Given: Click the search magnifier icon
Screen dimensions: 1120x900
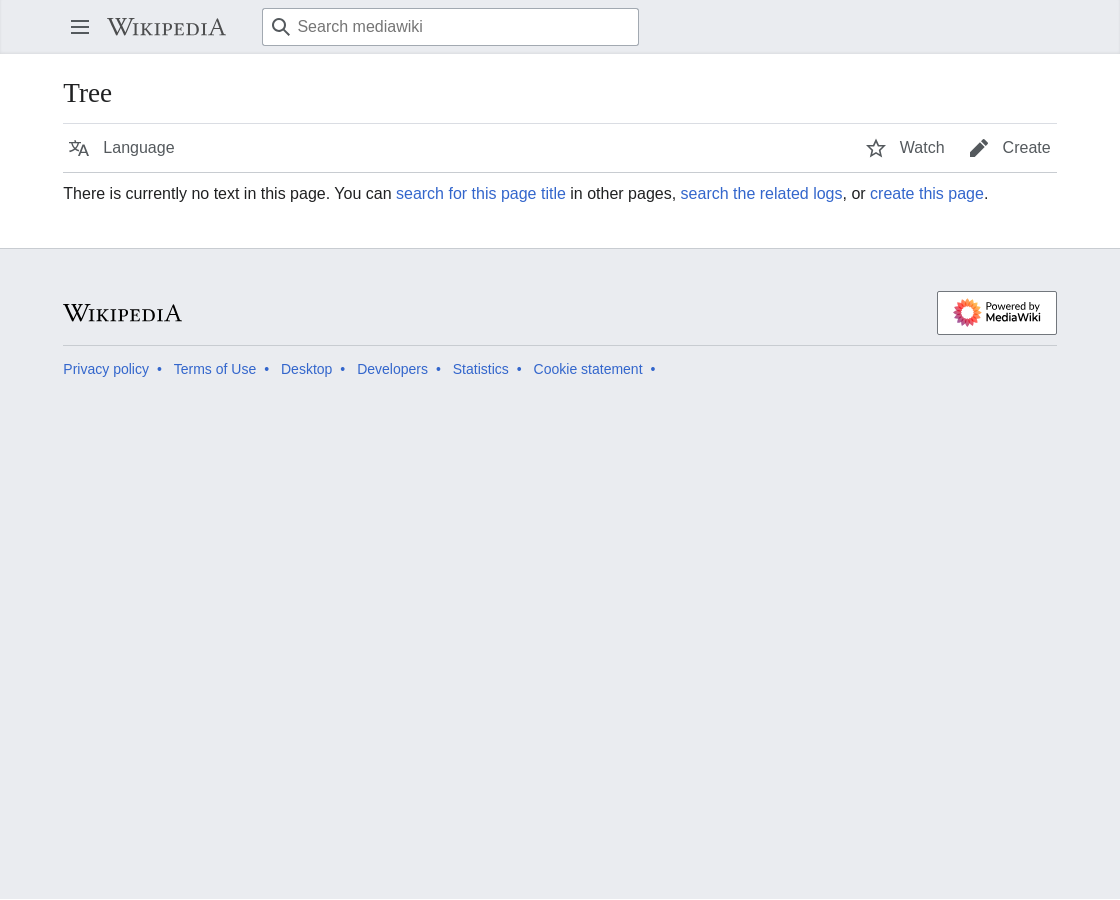Looking at the screenshot, I should pos(281,27).
